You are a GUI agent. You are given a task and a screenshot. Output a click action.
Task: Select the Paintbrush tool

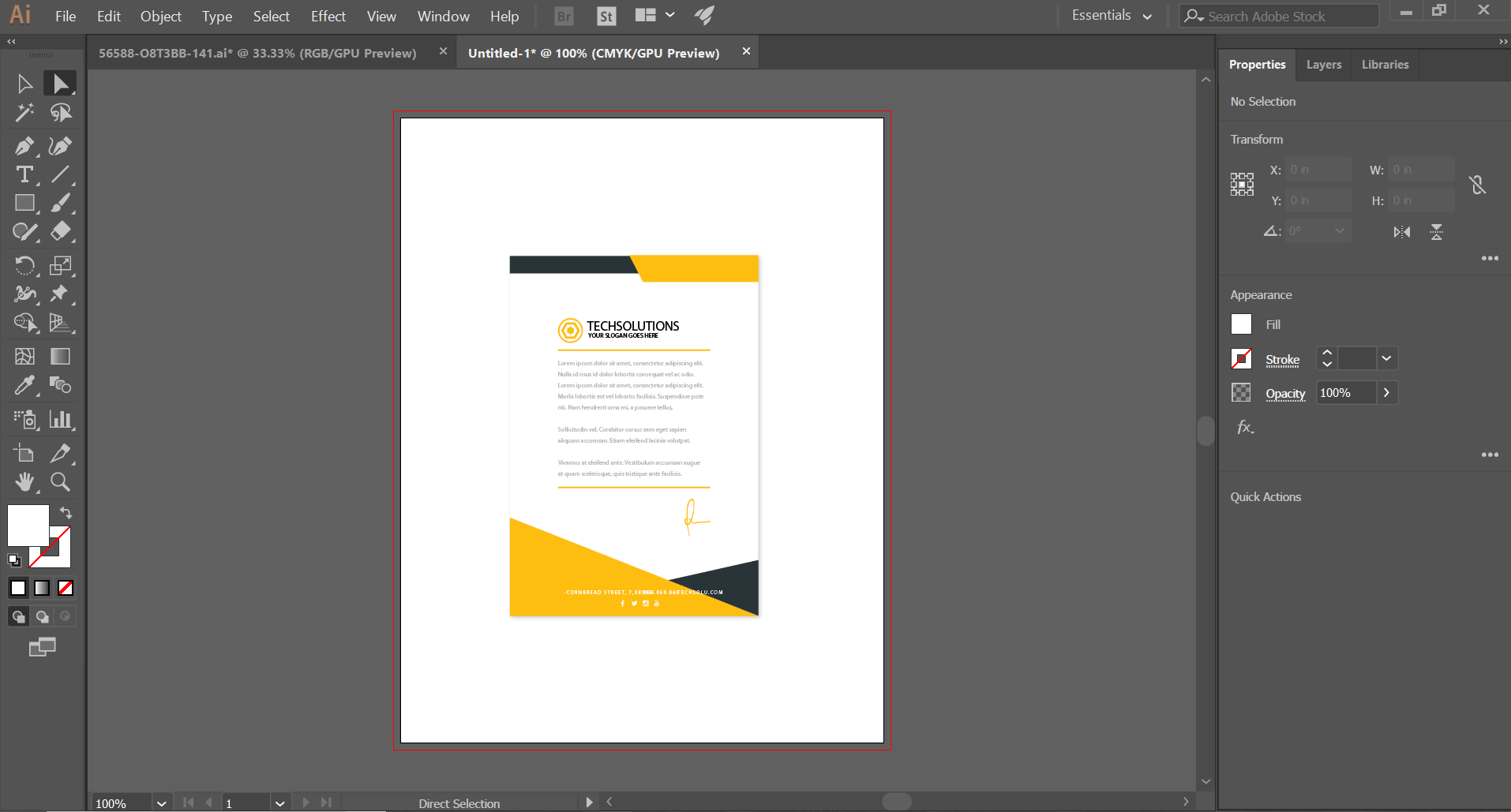(x=60, y=203)
